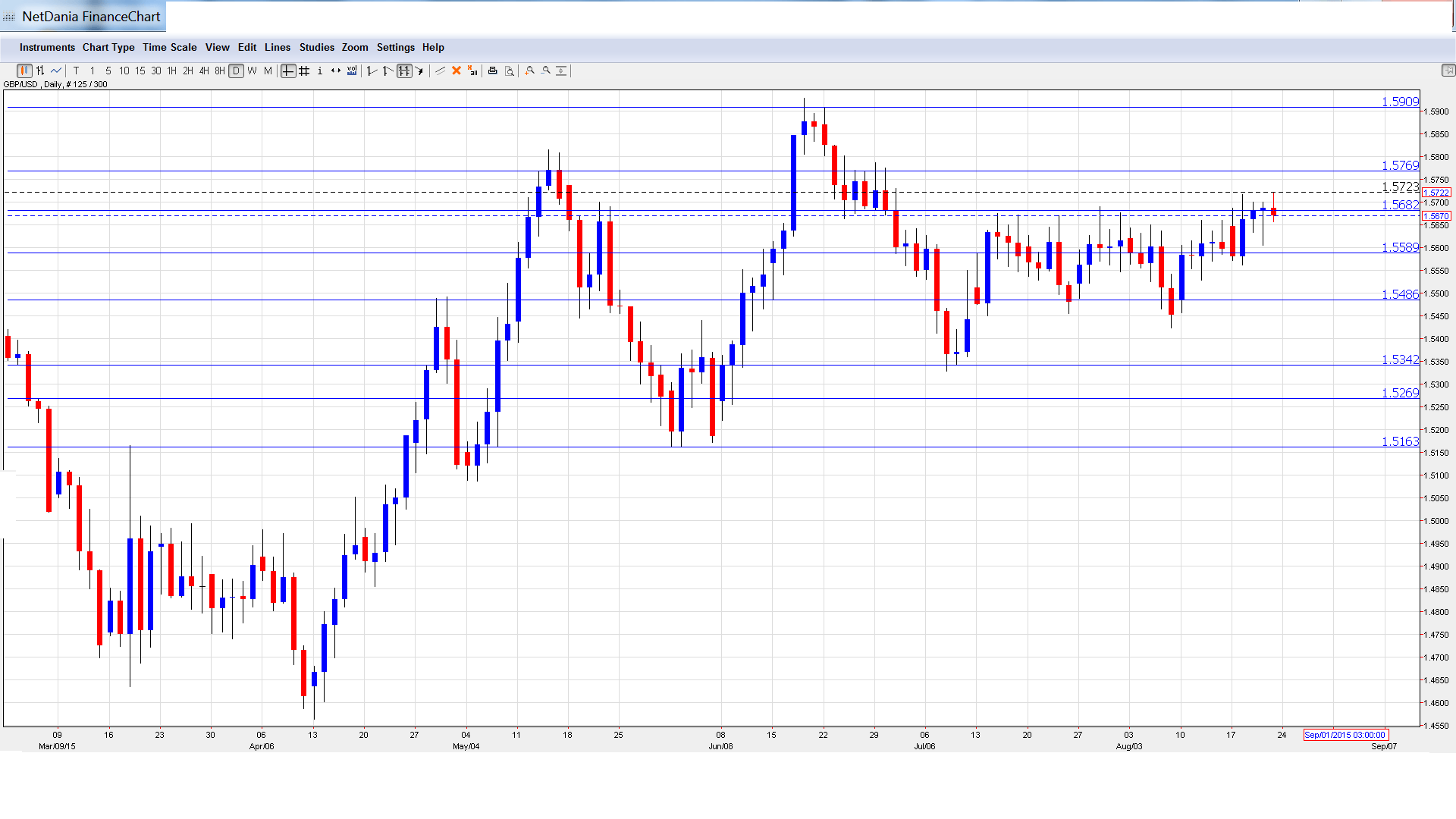Select the candlestick chart type icon
Viewport: 1456px width, 819px height.
(24, 71)
